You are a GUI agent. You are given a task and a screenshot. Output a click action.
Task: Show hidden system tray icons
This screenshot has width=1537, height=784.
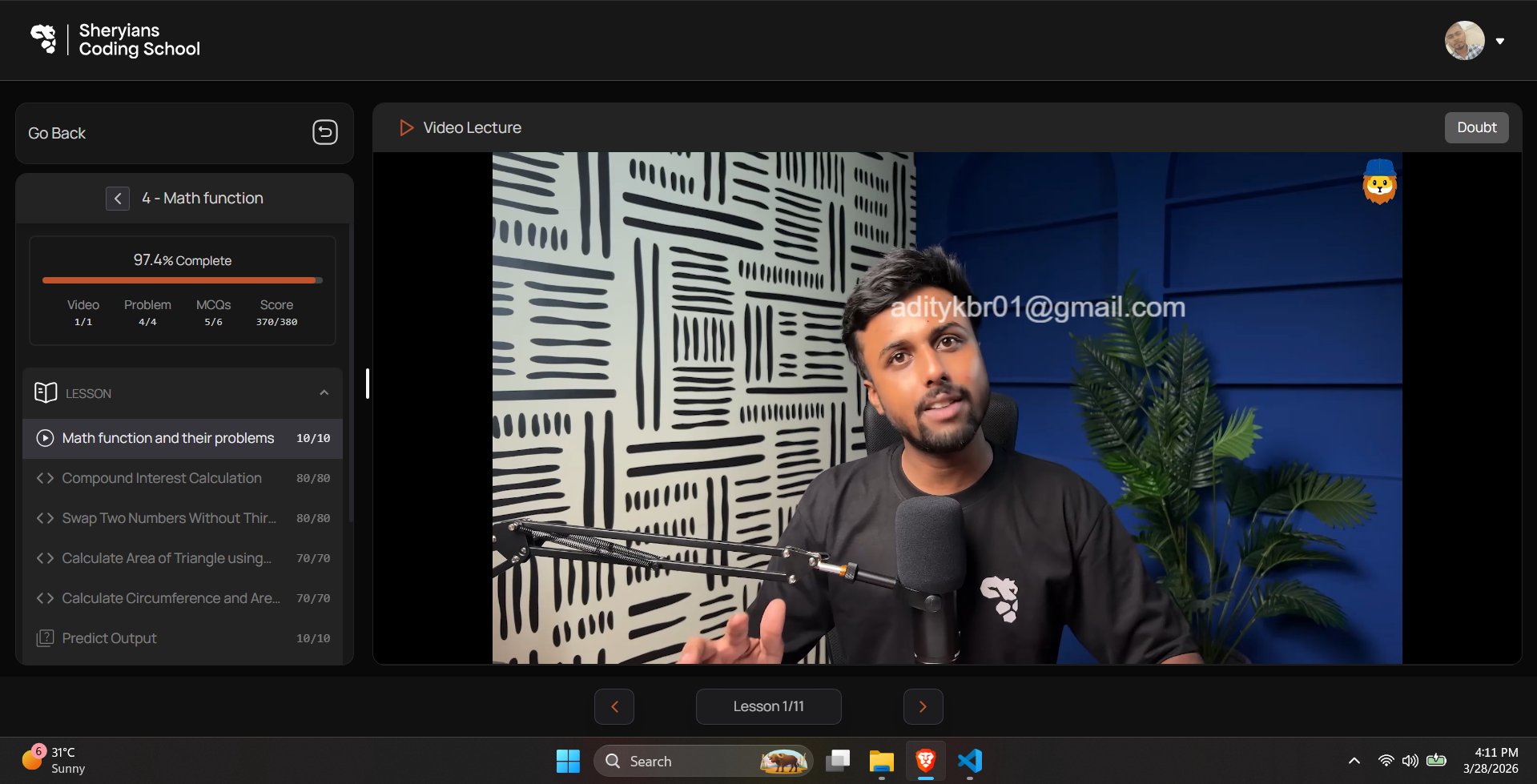click(x=1354, y=761)
